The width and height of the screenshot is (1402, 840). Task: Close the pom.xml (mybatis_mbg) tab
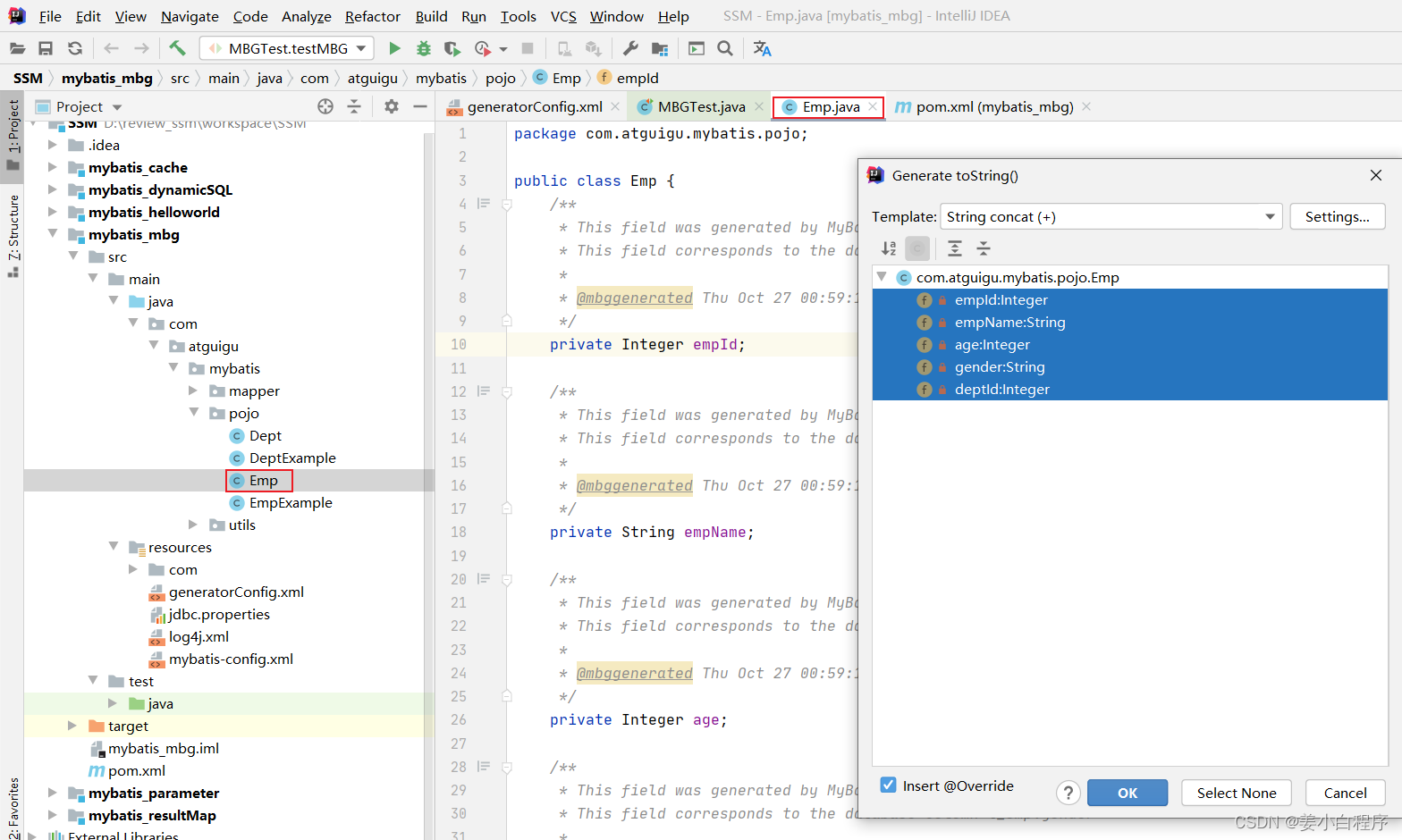pos(1086,106)
